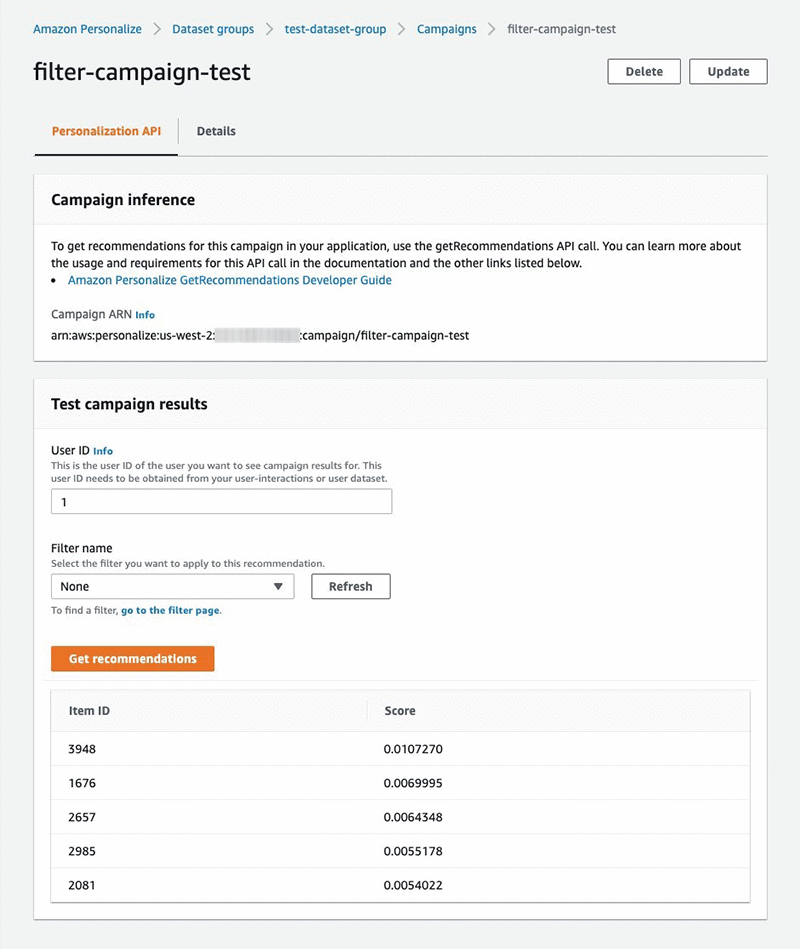Image resolution: width=800 pixels, height=949 pixels.
Task: Open the GetRecommendations Developer Guide link
Action: (230, 281)
